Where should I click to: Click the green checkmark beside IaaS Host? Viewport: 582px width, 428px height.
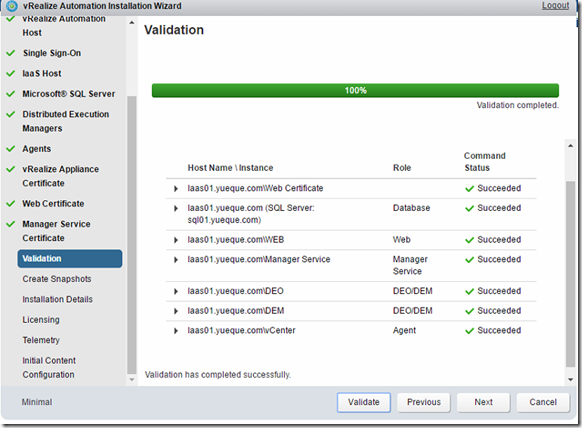tap(11, 73)
